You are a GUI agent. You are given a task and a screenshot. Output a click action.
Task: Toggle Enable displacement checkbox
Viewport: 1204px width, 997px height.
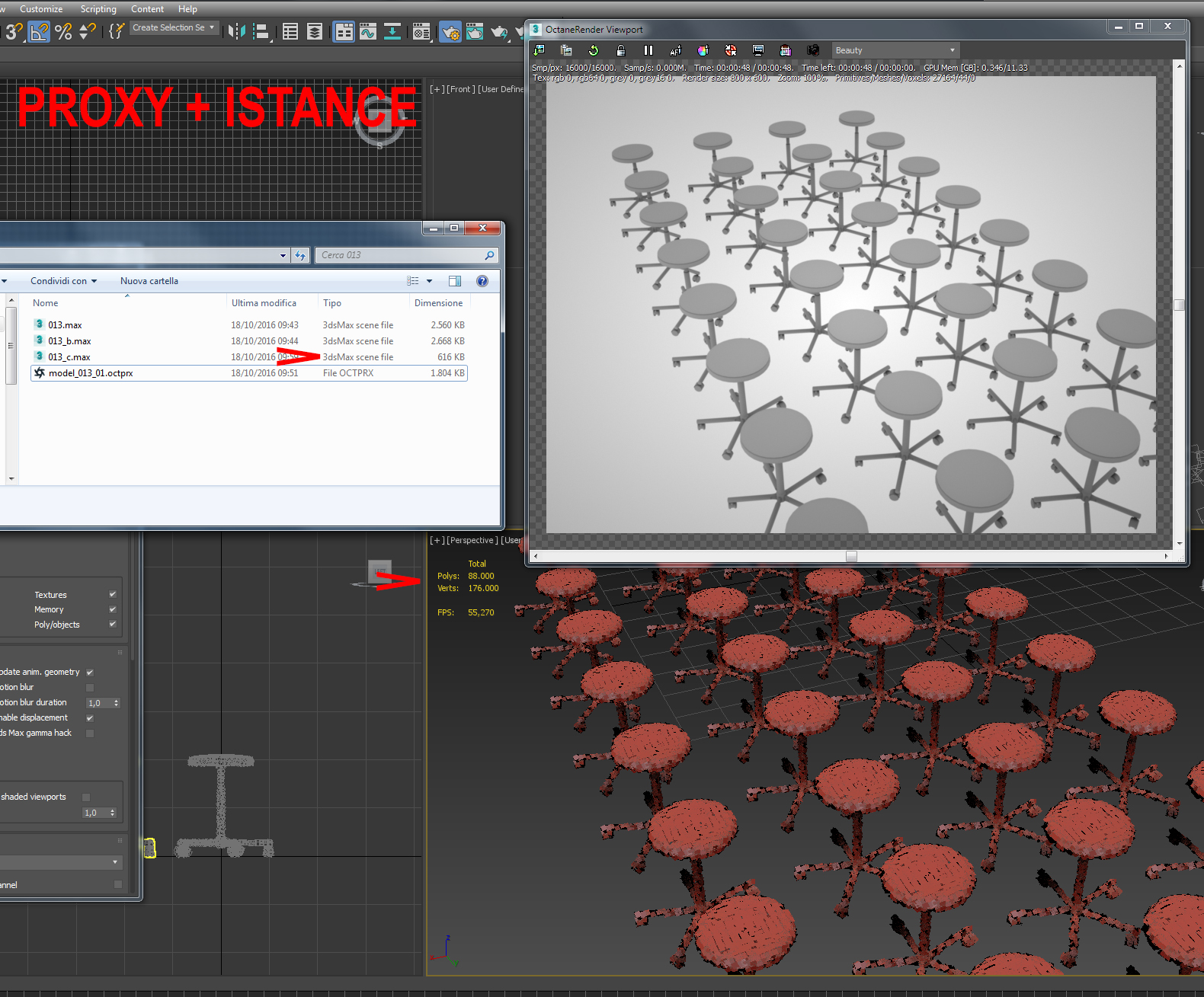[90, 717]
